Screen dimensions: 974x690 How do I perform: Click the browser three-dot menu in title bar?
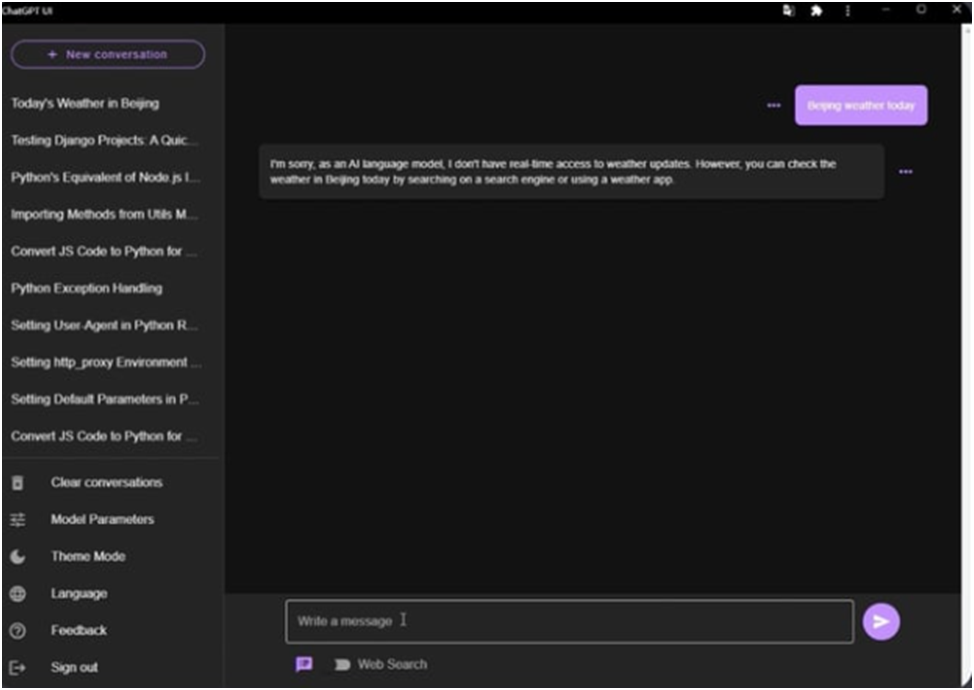point(848,10)
